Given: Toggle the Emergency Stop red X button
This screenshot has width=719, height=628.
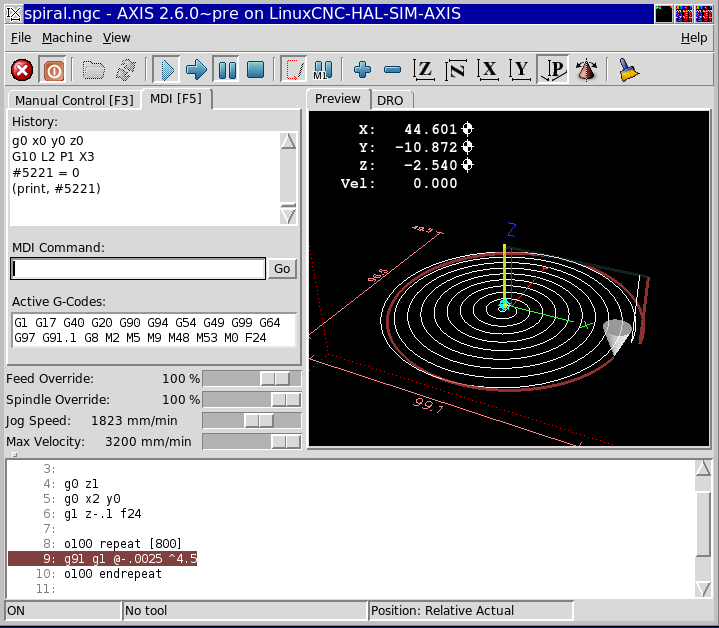Looking at the screenshot, I should 22,71.
